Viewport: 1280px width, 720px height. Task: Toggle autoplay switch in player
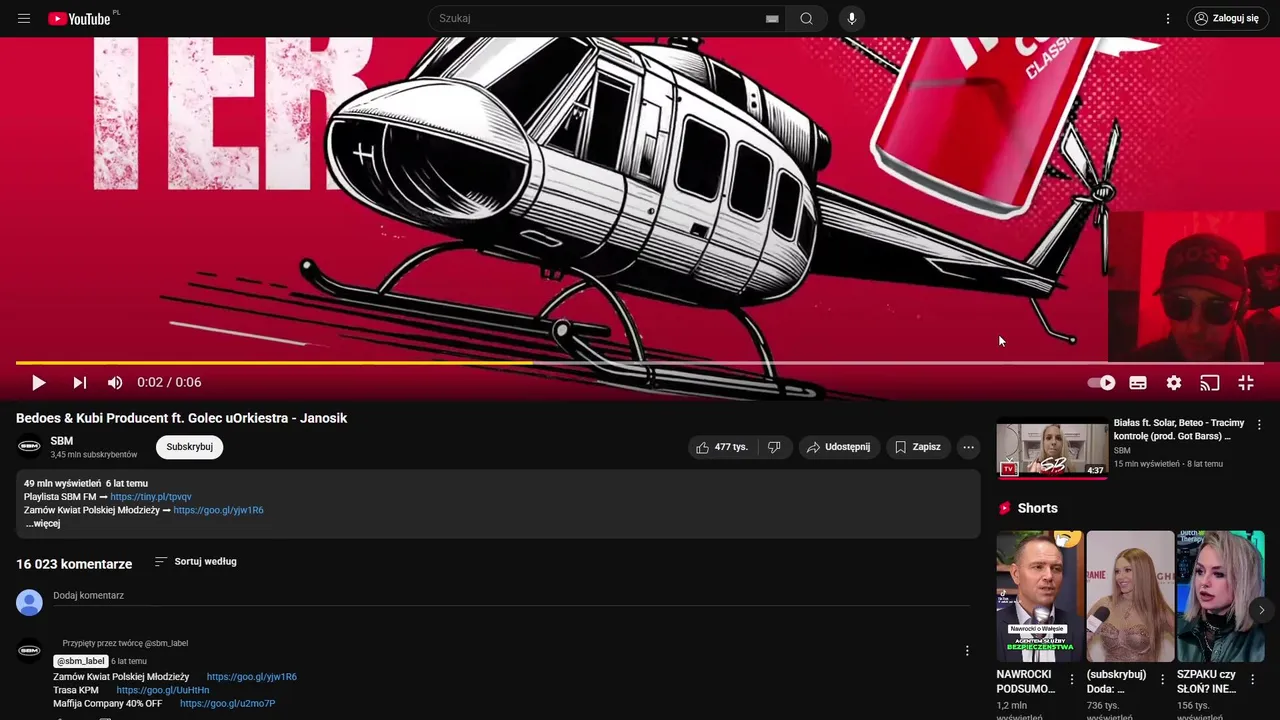click(1101, 382)
